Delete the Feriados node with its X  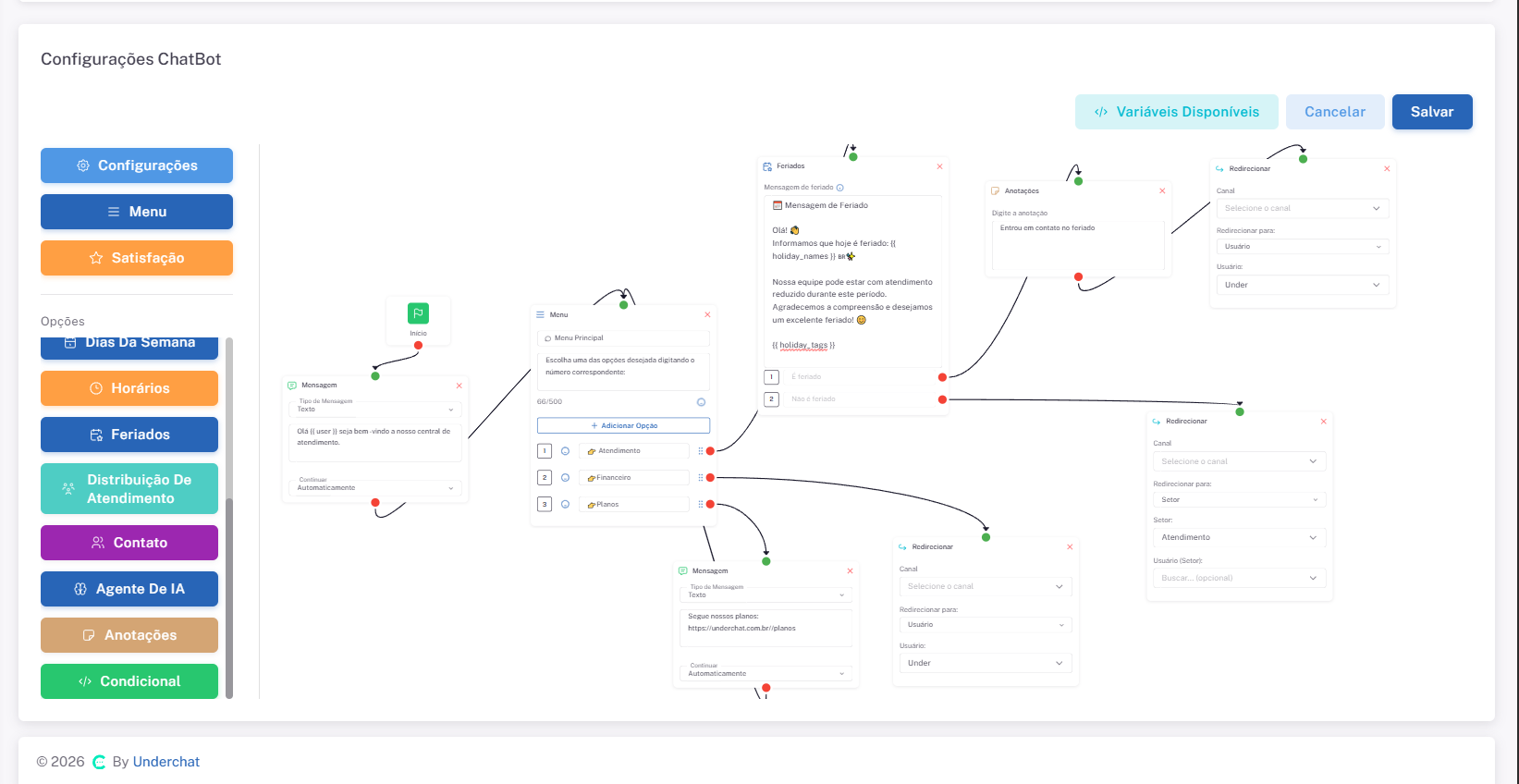tap(939, 166)
